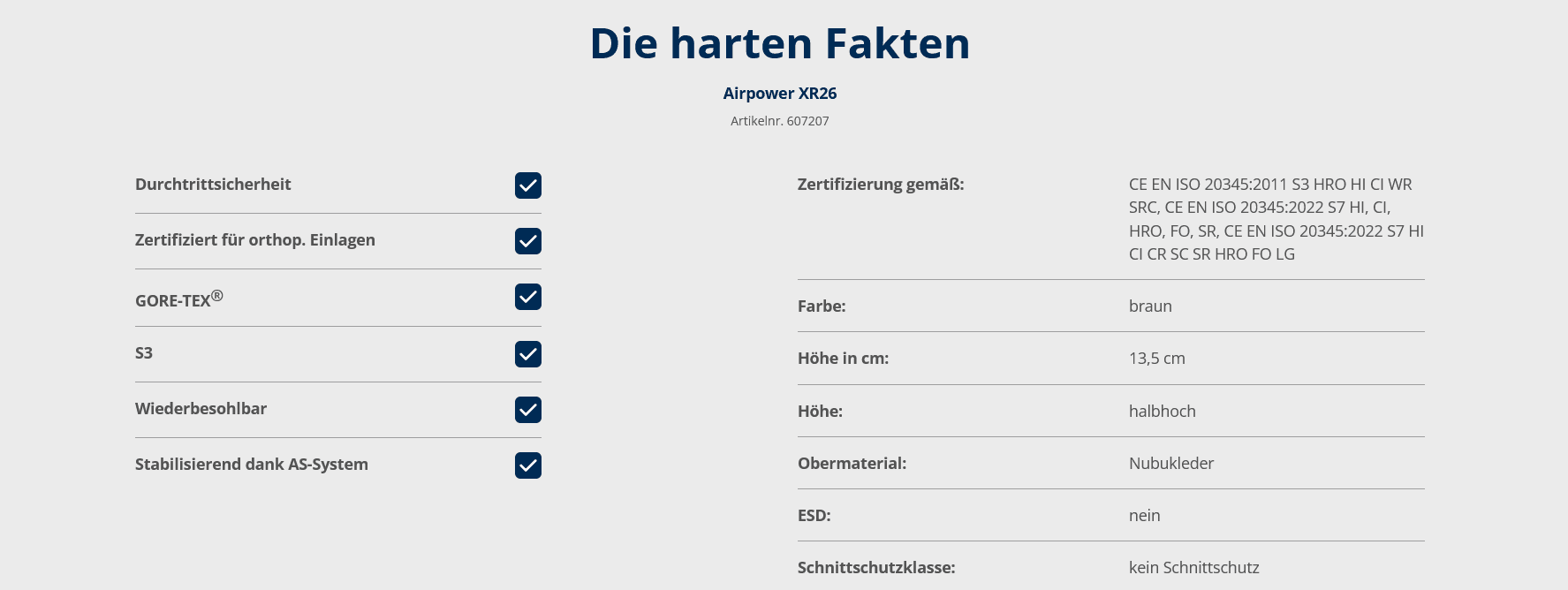Click the 'ESD:' label
The height and width of the screenshot is (590, 1568).
pyautogui.click(x=814, y=516)
